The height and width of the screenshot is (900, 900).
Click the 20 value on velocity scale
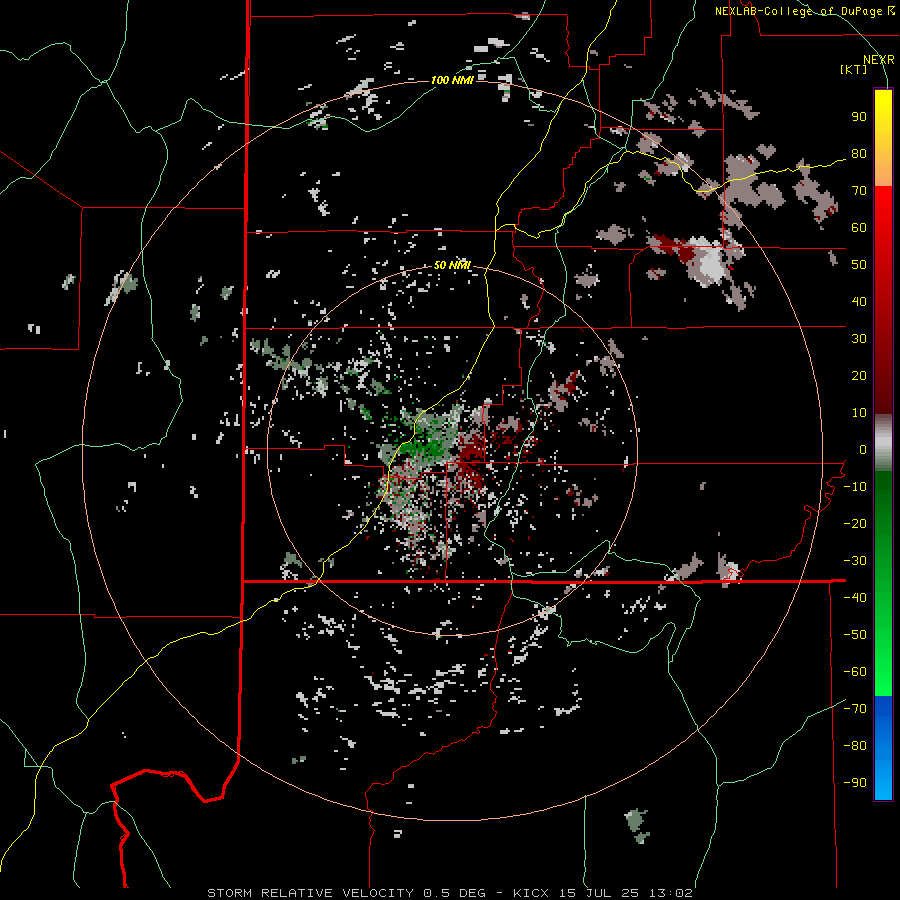(x=859, y=376)
